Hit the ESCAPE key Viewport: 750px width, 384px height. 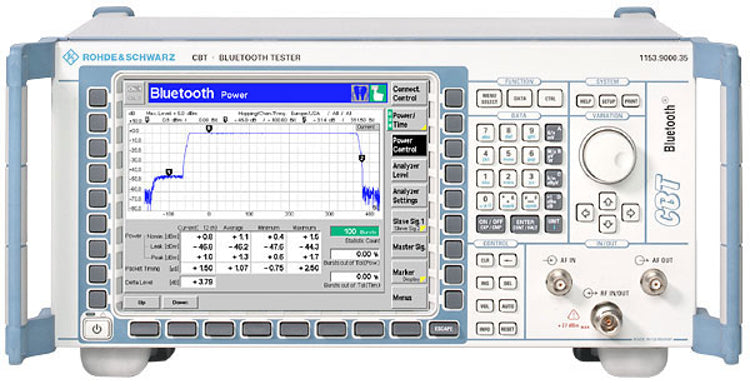click(443, 329)
